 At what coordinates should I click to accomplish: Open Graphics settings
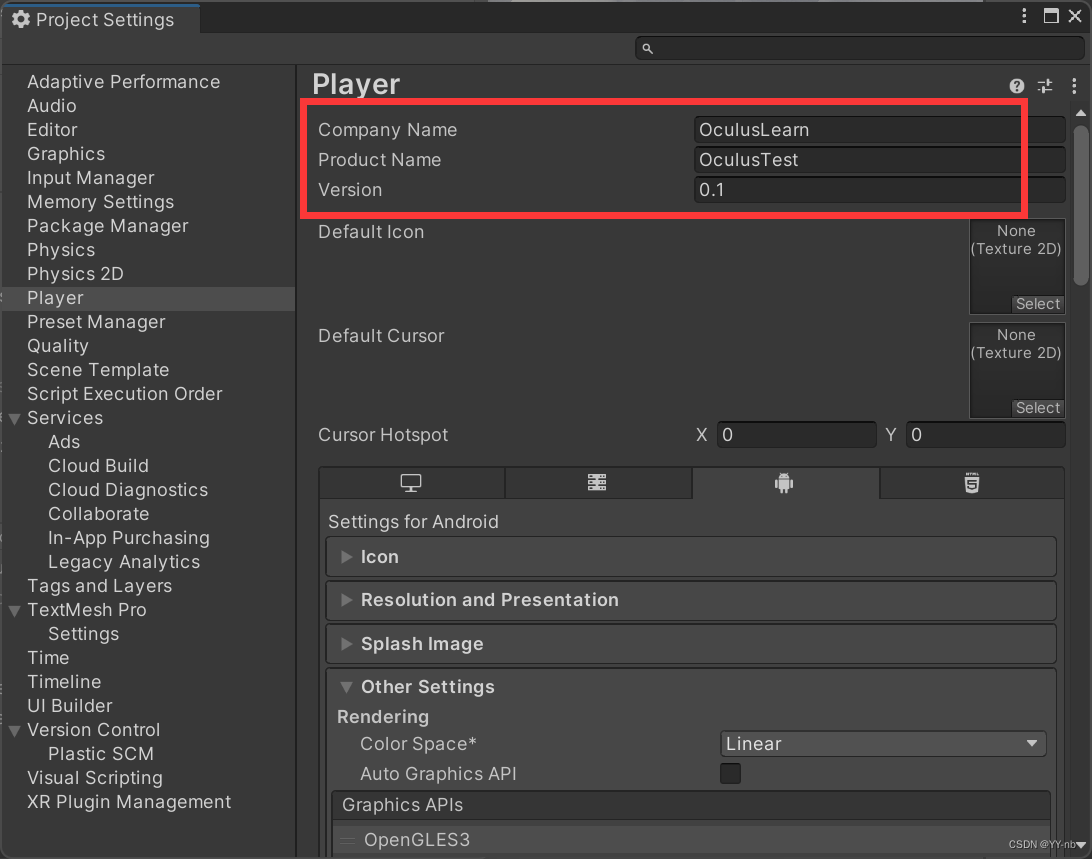tap(66, 154)
